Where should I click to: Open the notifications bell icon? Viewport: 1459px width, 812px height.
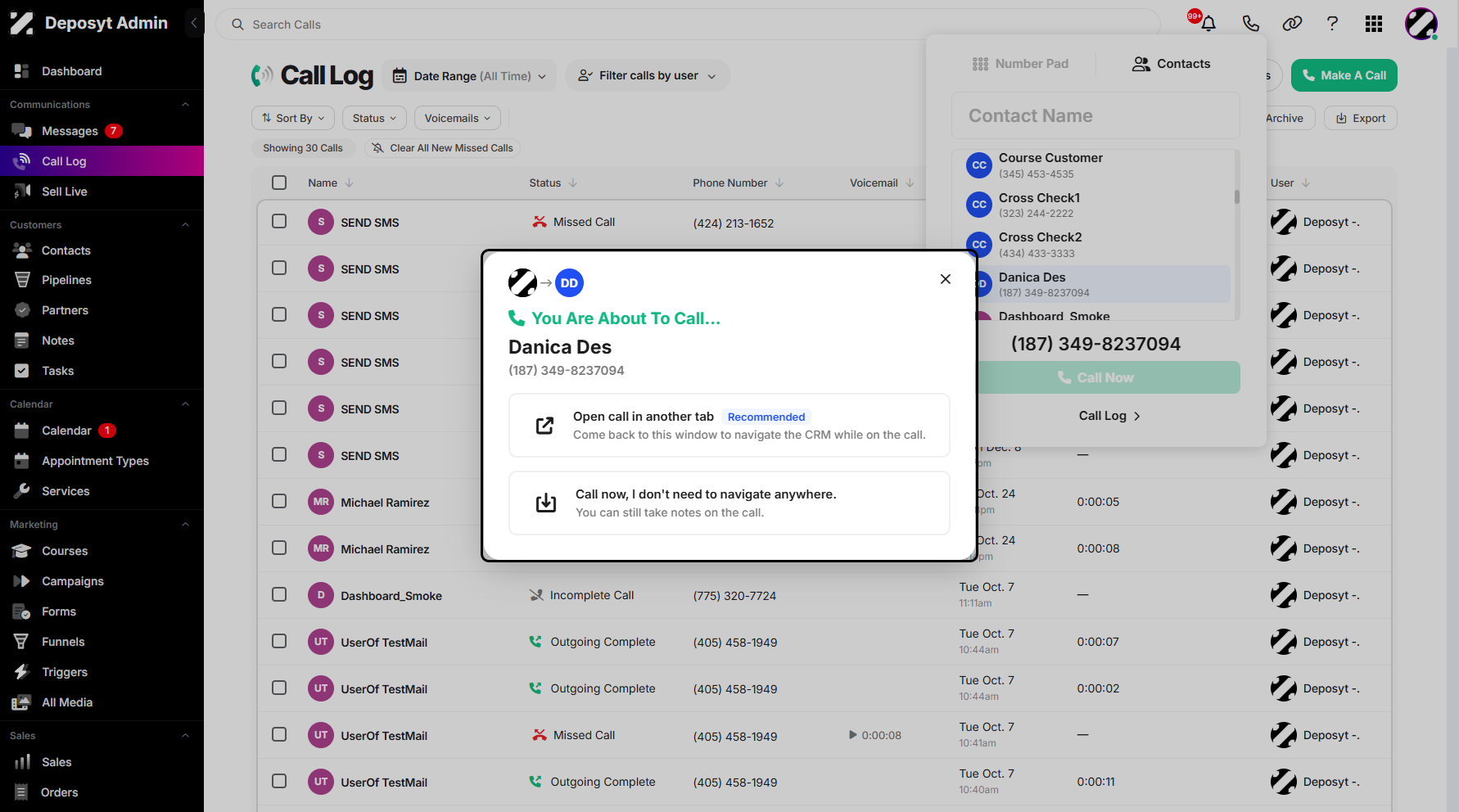click(x=1208, y=24)
